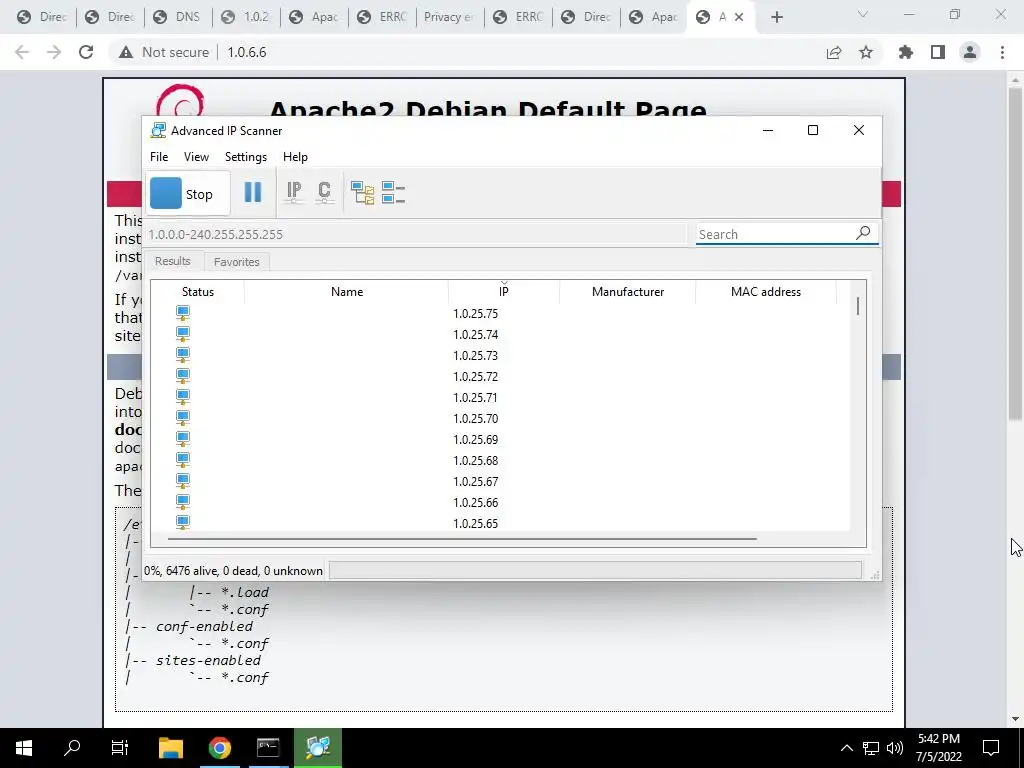Open the Chrome tab search chevron
The height and width of the screenshot is (768, 1024).
(863, 14)
